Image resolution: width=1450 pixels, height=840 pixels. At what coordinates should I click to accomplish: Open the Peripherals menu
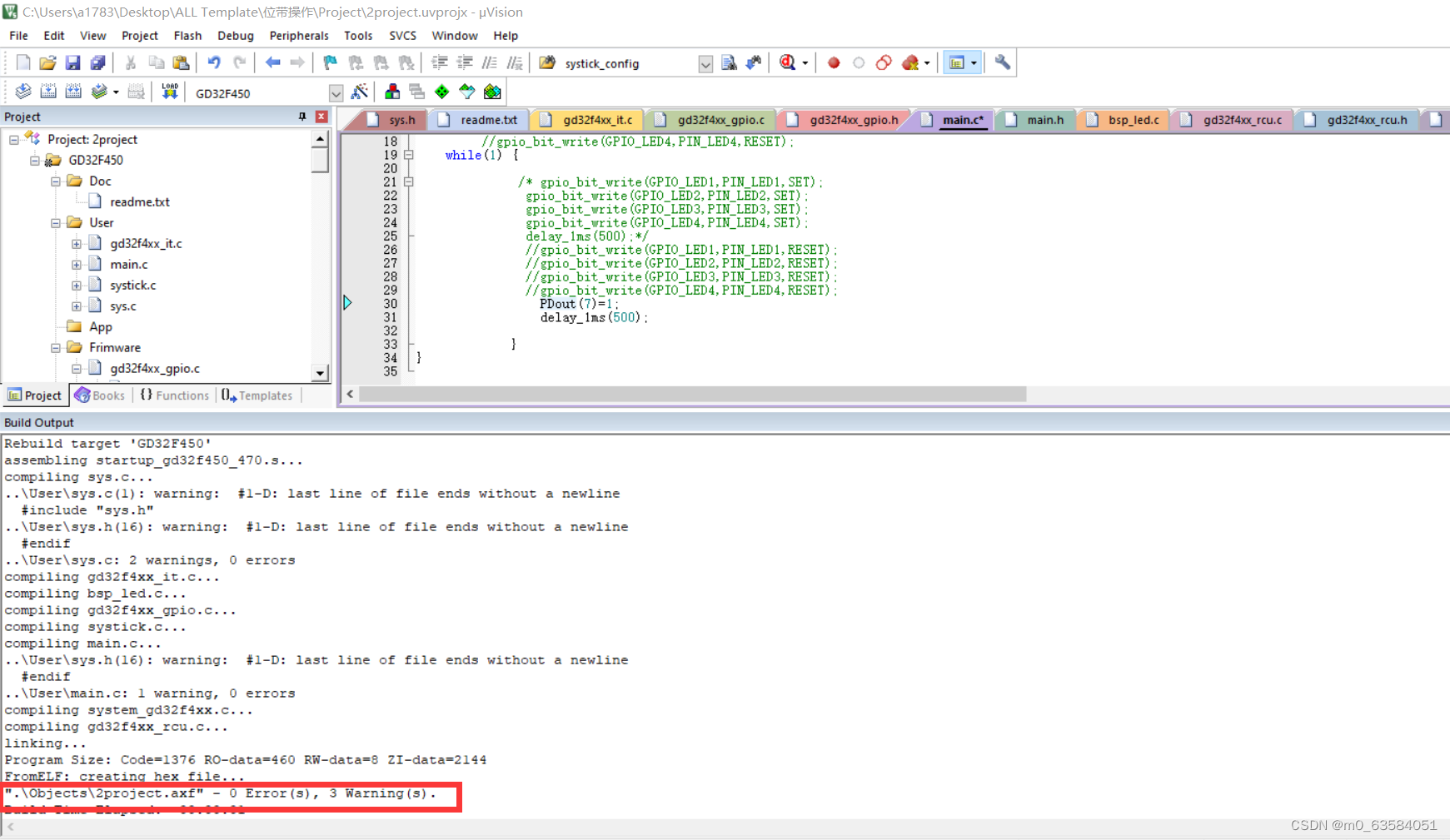click(299, 35)
